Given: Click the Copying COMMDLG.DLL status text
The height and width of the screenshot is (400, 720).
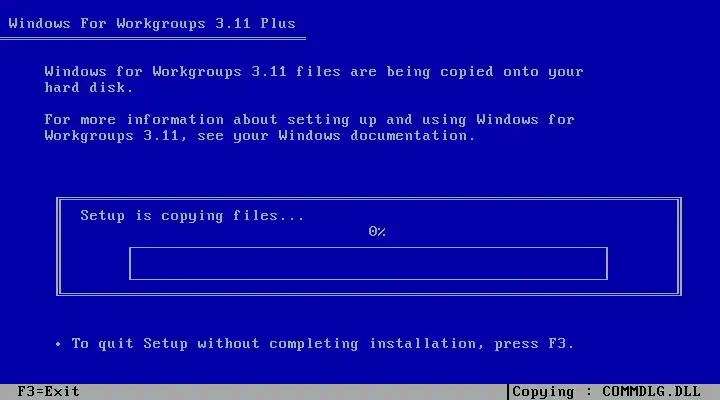Looking at the screenshot, I should point(606,392).
